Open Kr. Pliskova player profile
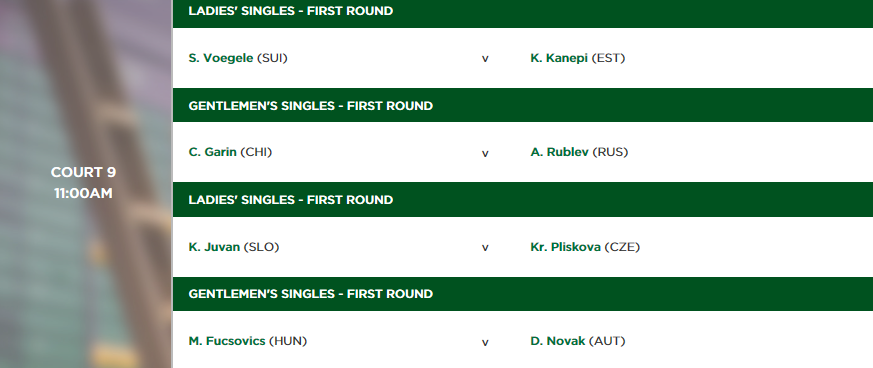The image size is (873, 368). pos(566,247)
